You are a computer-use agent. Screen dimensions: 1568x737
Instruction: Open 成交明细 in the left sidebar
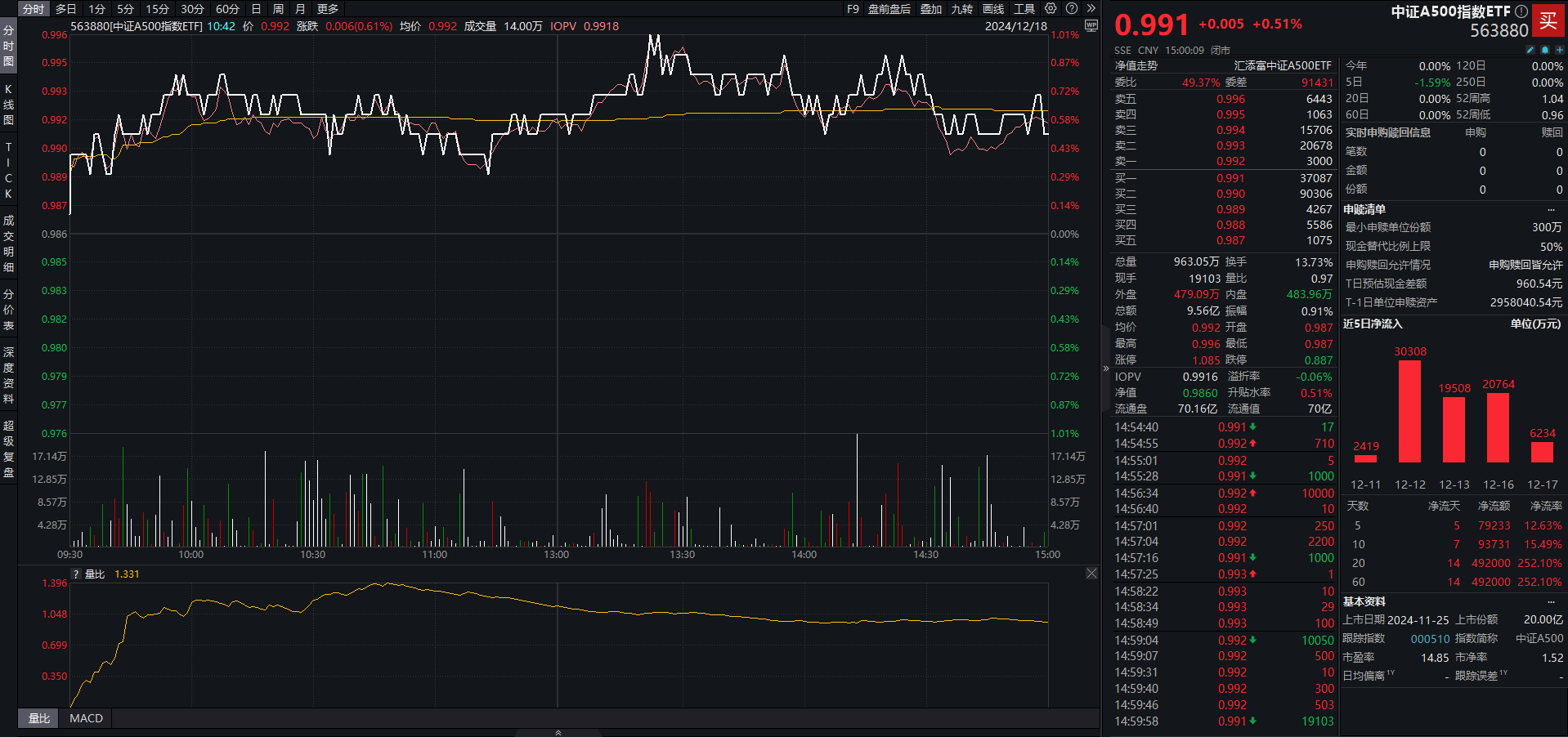pos(8,243)
